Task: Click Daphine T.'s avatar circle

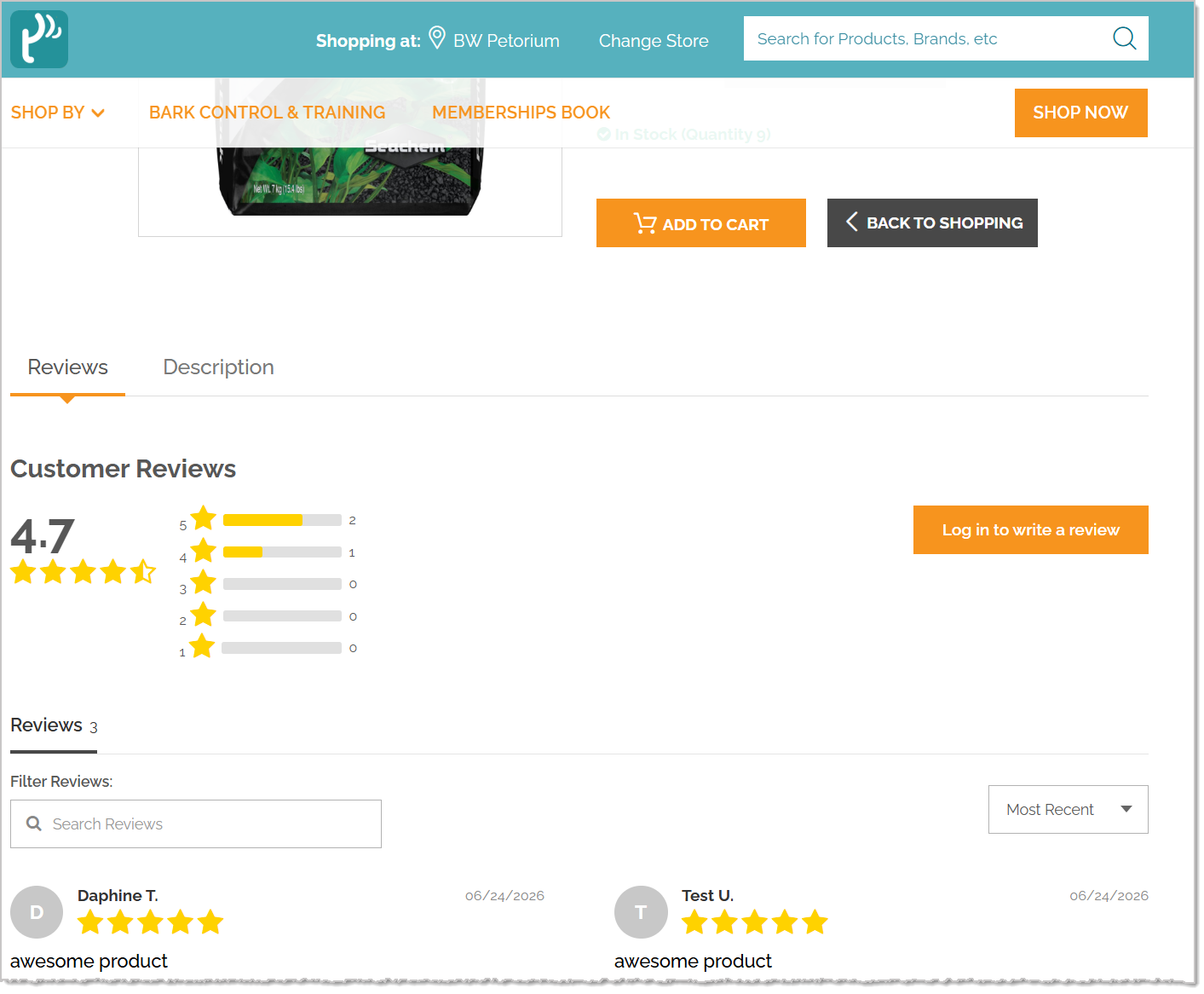Action: [37, 912]
